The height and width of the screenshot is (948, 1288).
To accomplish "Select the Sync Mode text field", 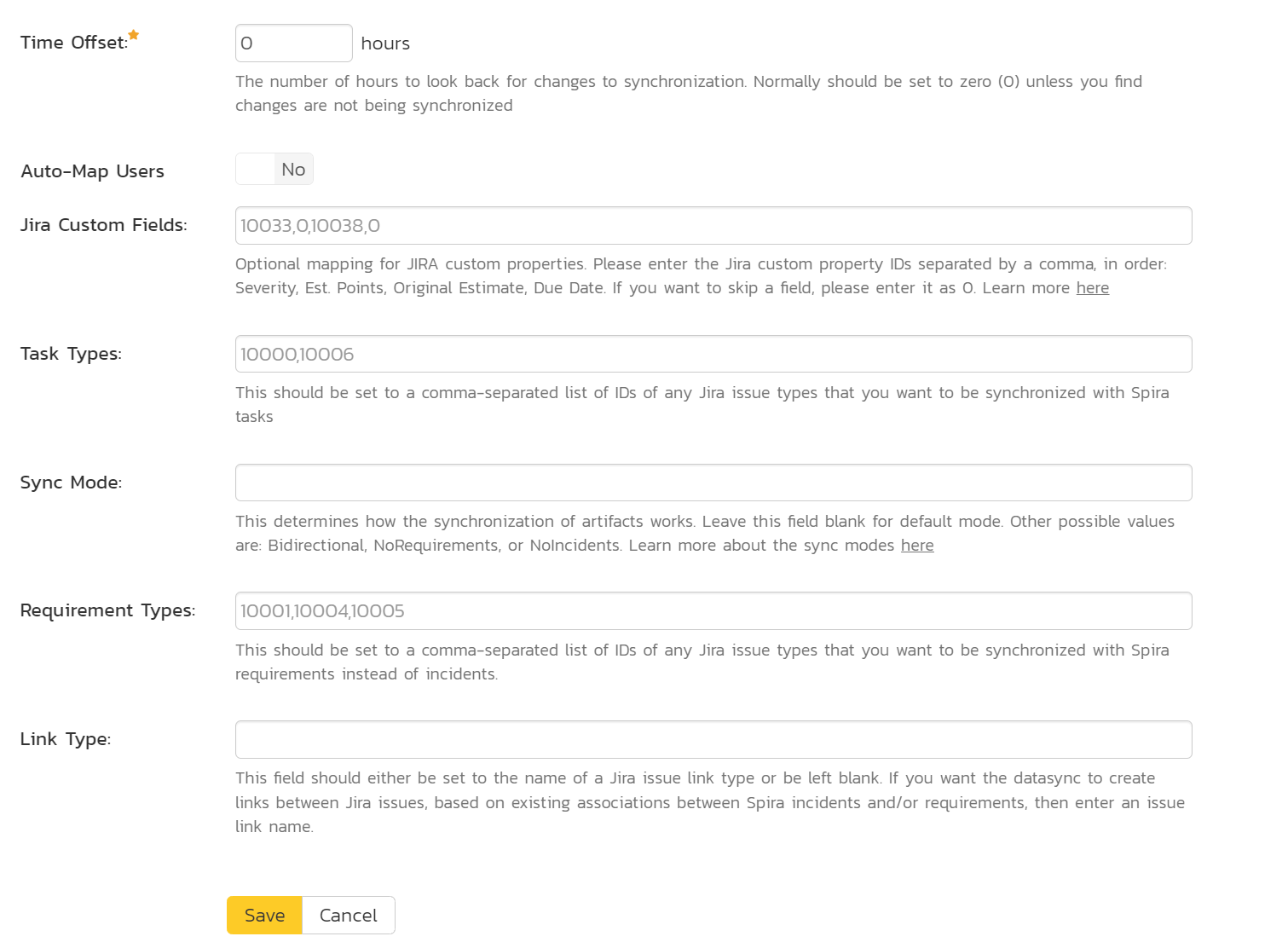I will coord(713,483).
